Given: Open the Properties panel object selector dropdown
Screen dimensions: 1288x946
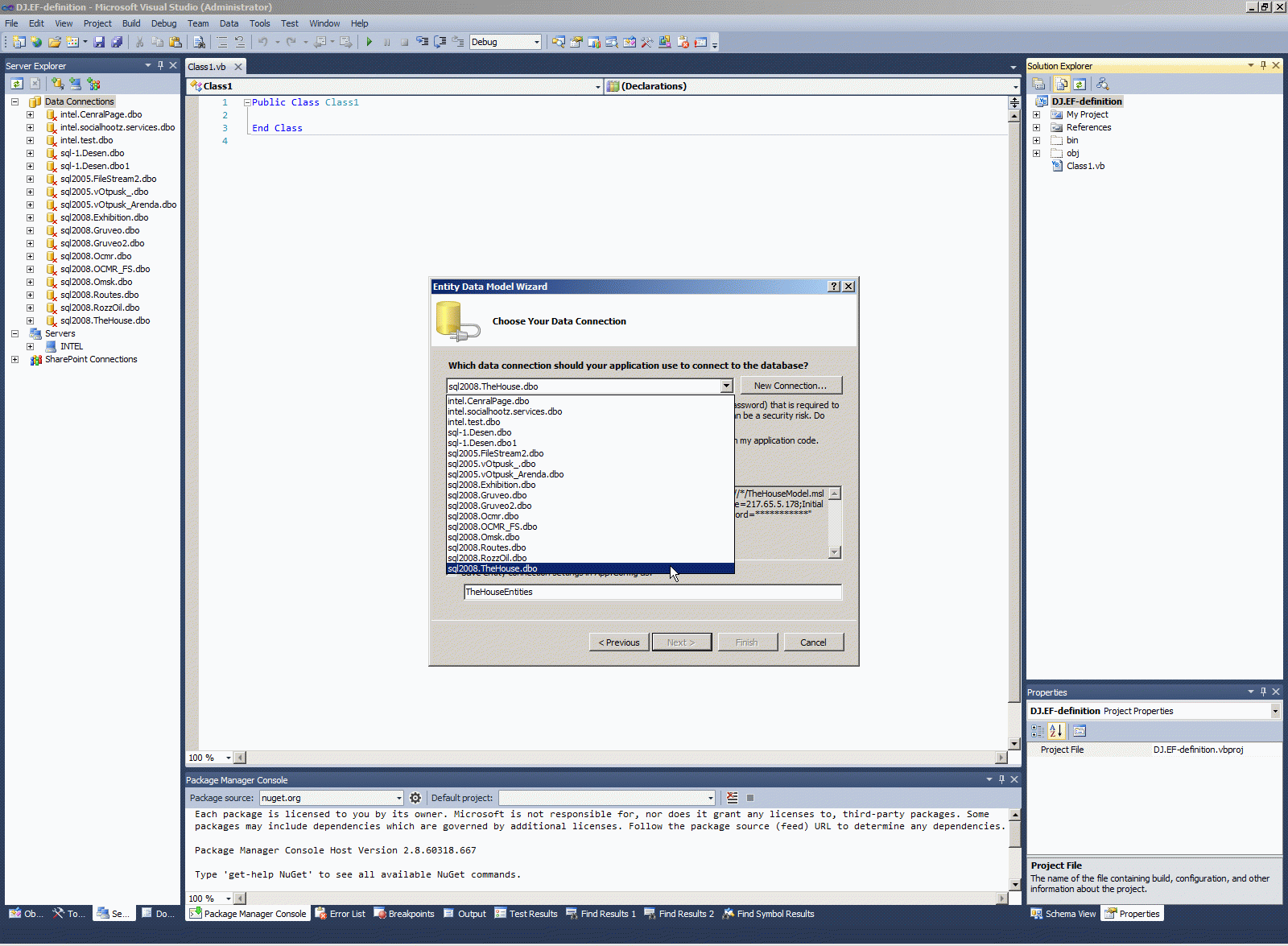Looking at the screenshot, I should tap(1275, 711).
